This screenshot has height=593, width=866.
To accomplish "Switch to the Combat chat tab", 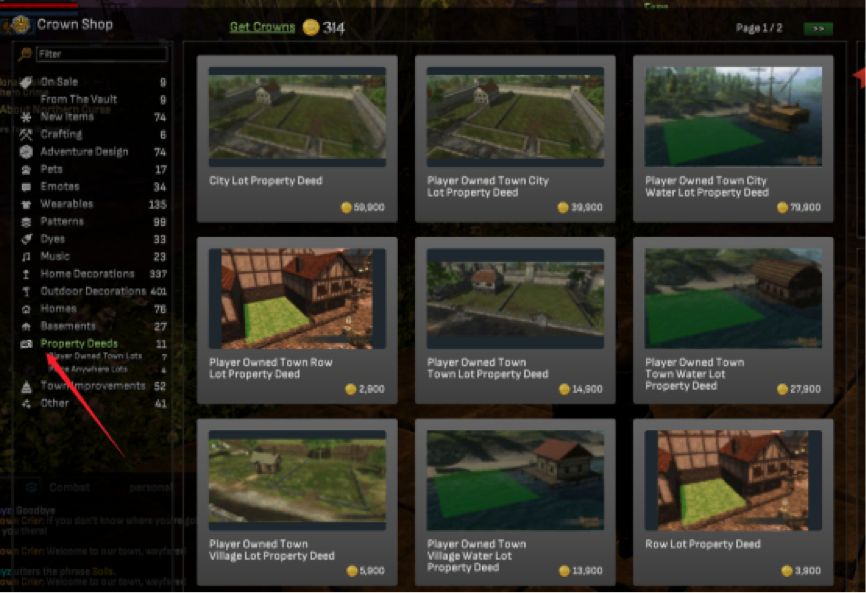I will click(69, 487).
